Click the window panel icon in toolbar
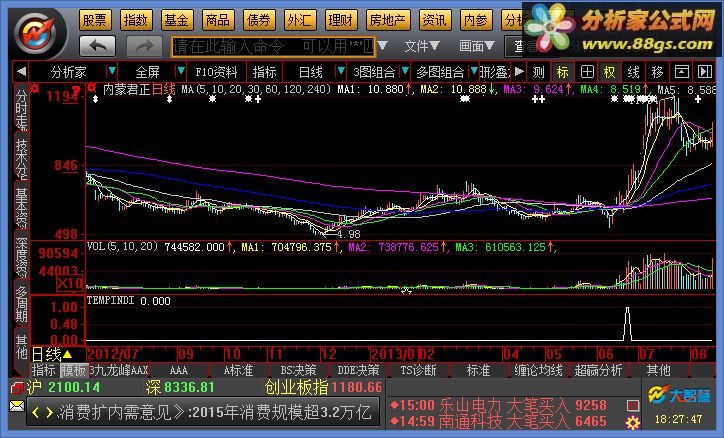724x438 pixels. [682, 72]
